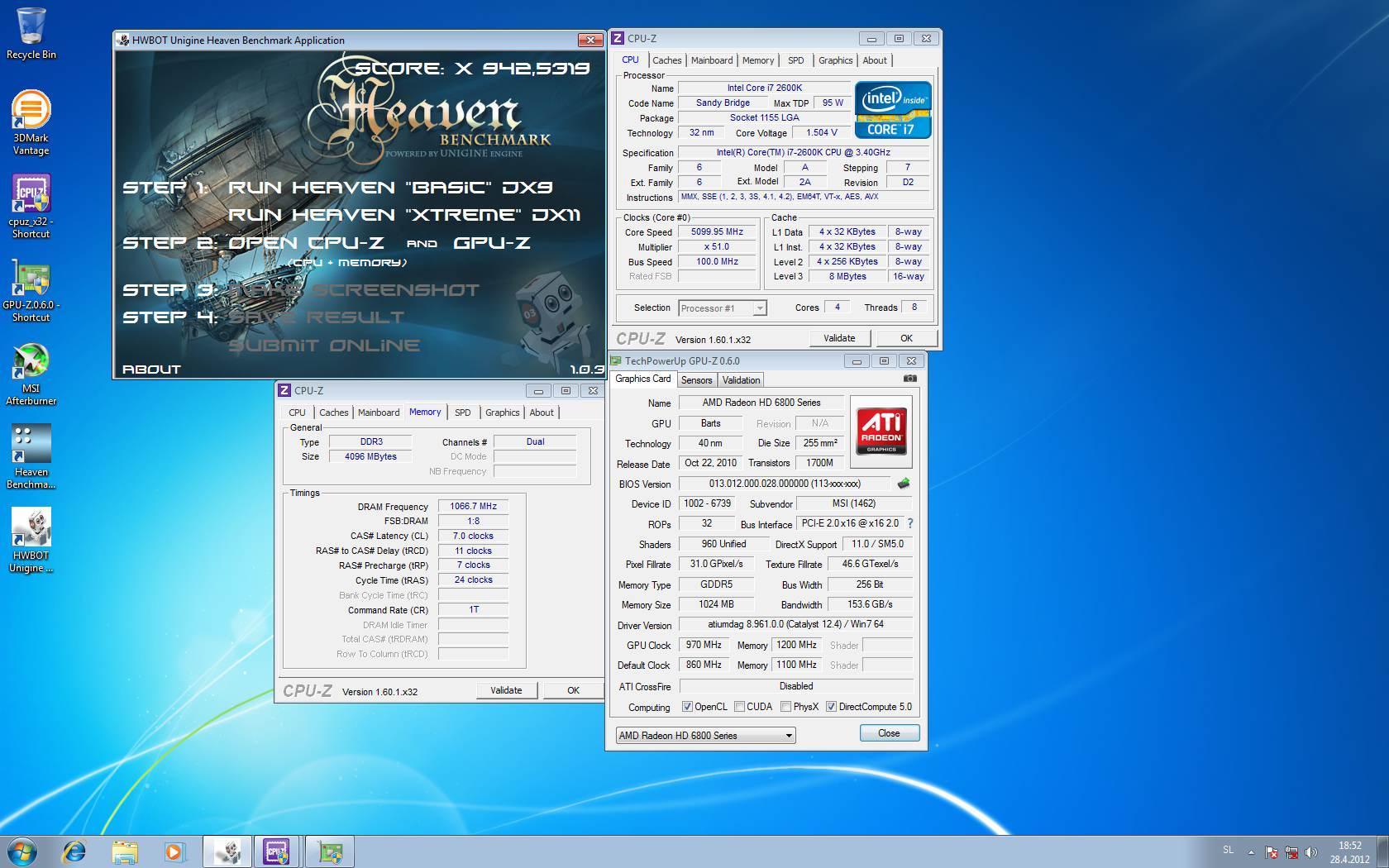Image resolution: width=1389 pixels, height=868 pixels.
Task: Click OK in lower CPU-Z memory window
Action: point(573,690)
